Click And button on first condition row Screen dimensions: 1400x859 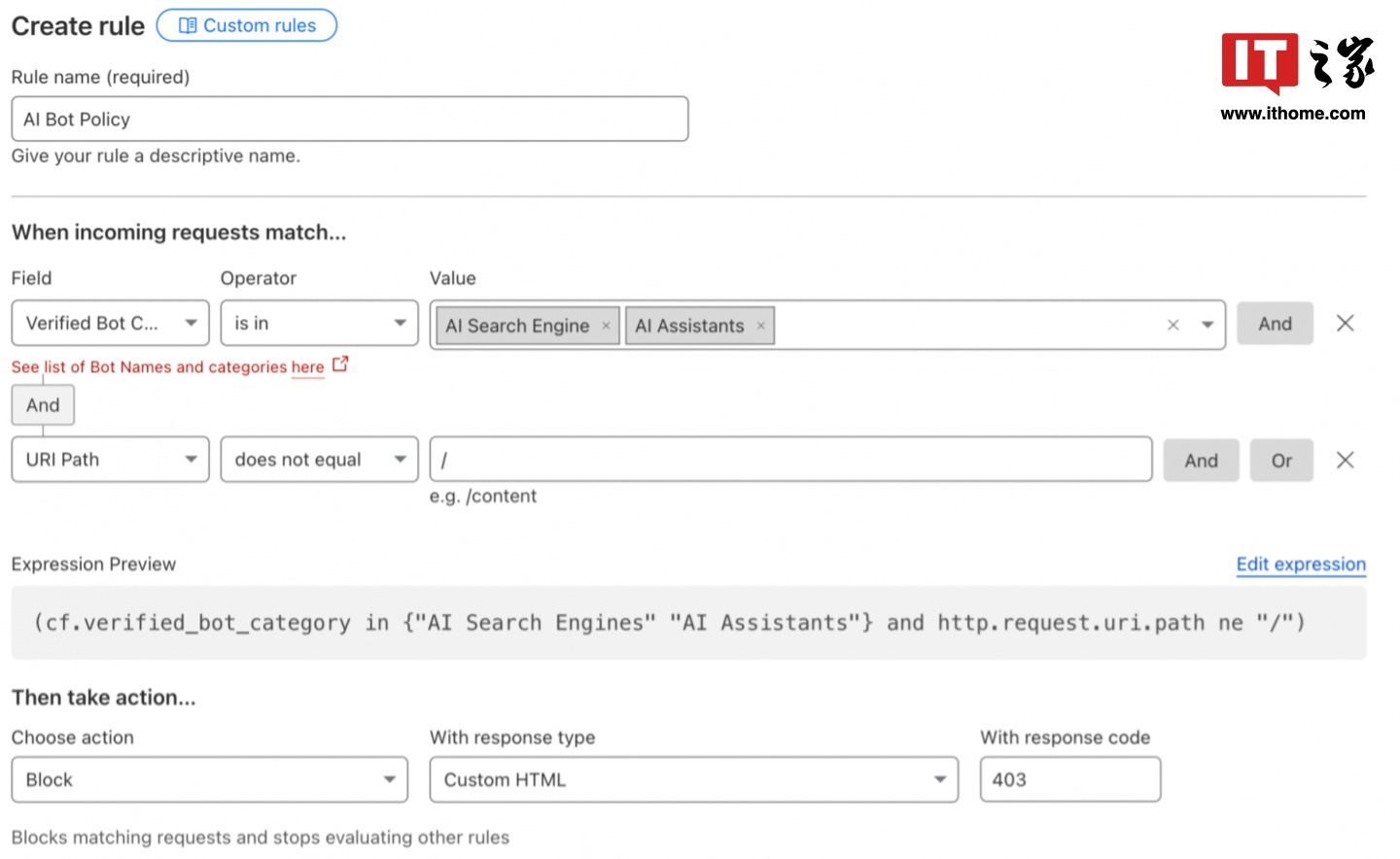point(1275,324)
